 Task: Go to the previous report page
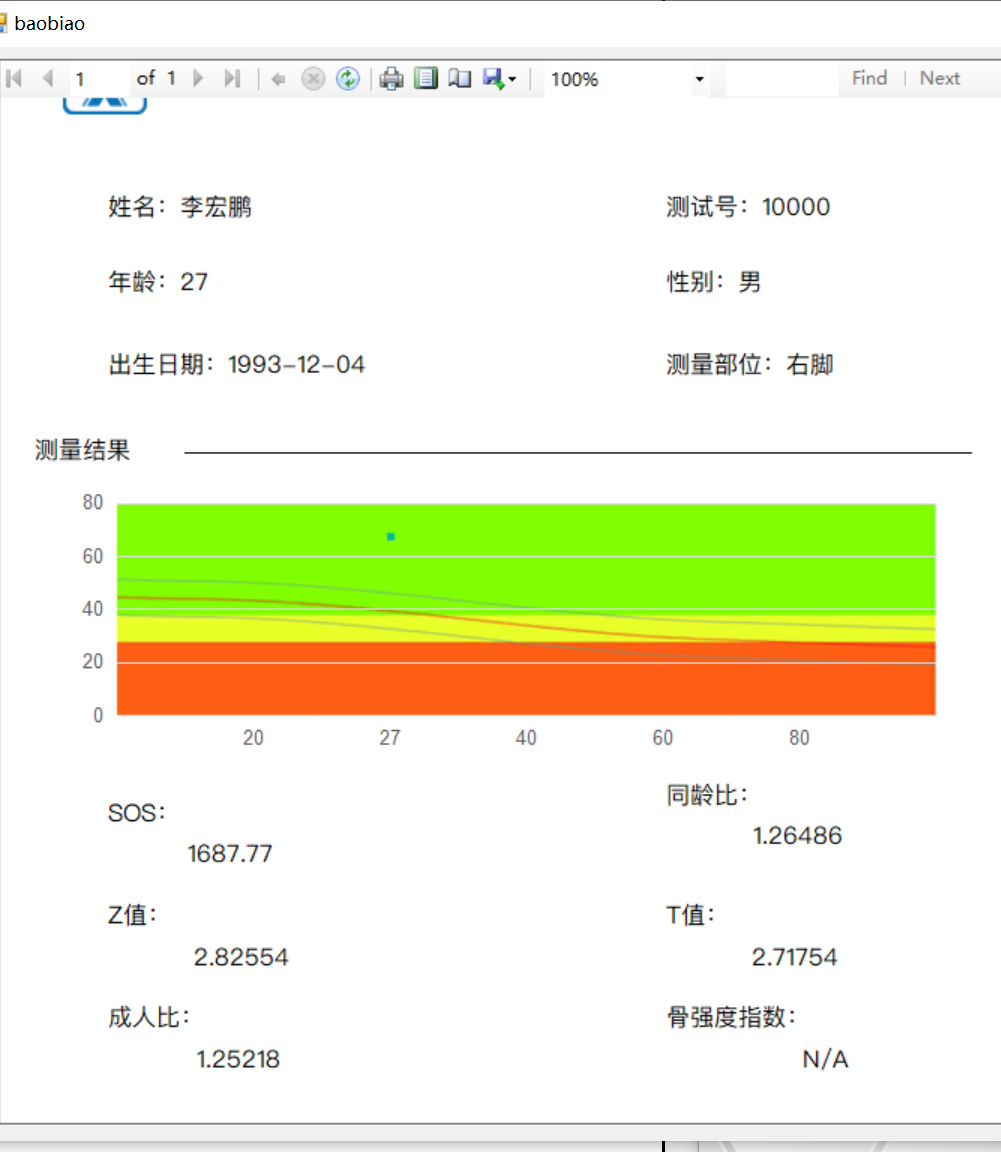[48, 78]
